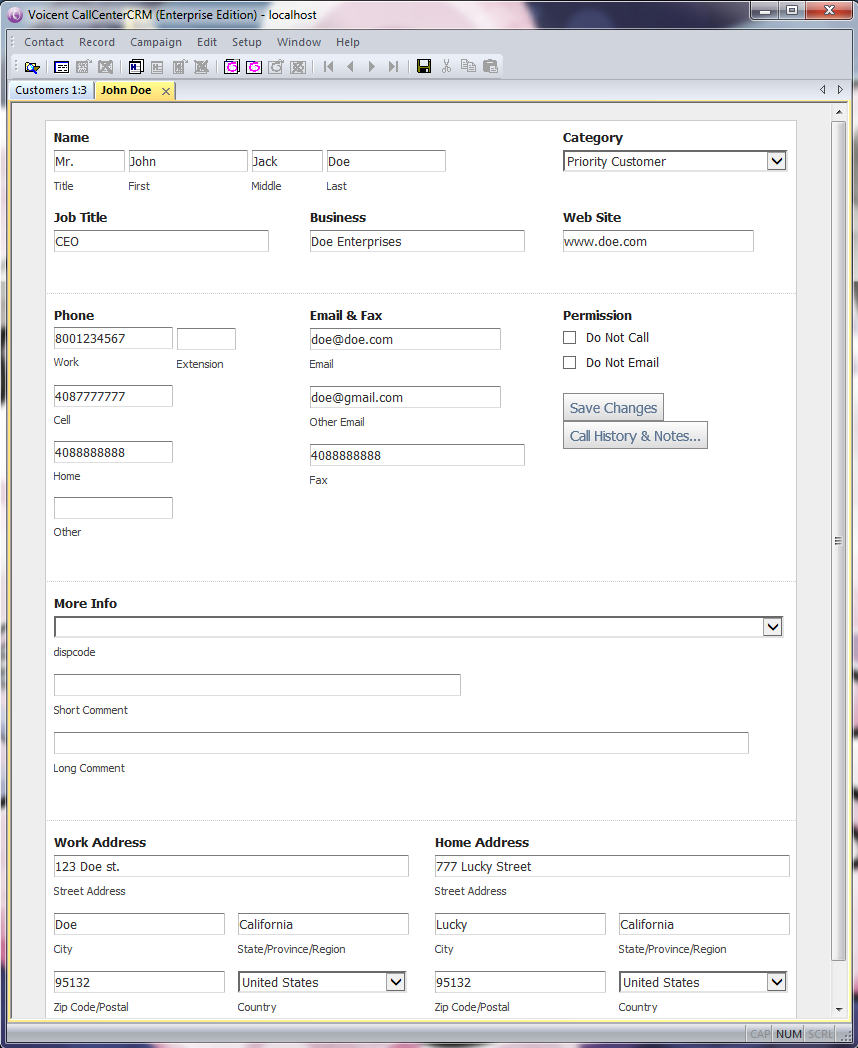Click the open folder icon in toolbar
The height and width of the screenshot is (1048, 858).
coord(32,67)
